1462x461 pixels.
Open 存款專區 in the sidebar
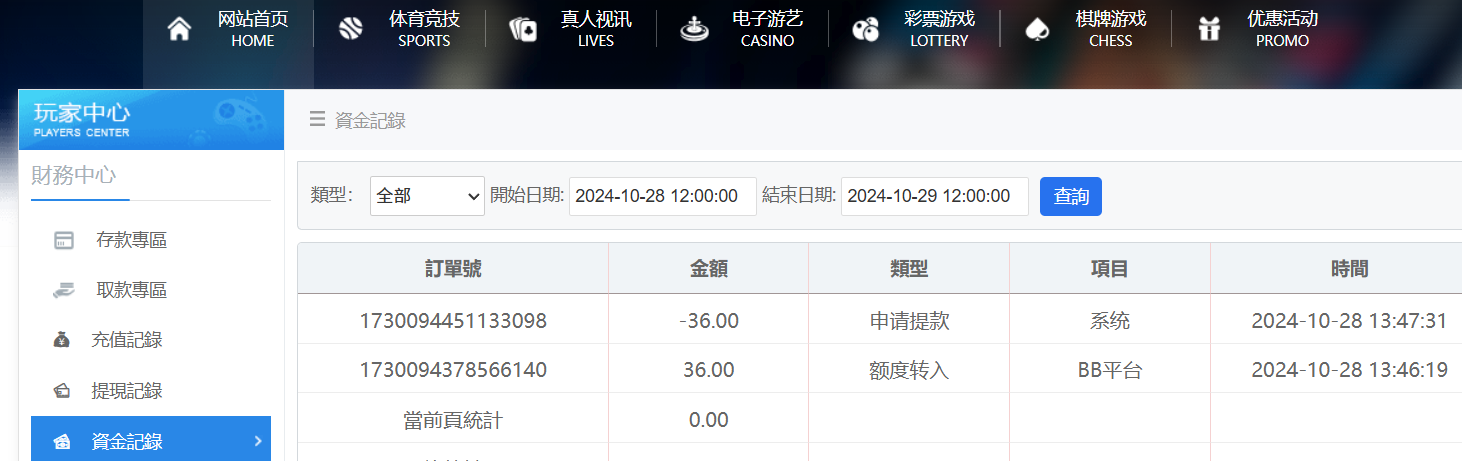pyautogui.click(x=131, y=240)
